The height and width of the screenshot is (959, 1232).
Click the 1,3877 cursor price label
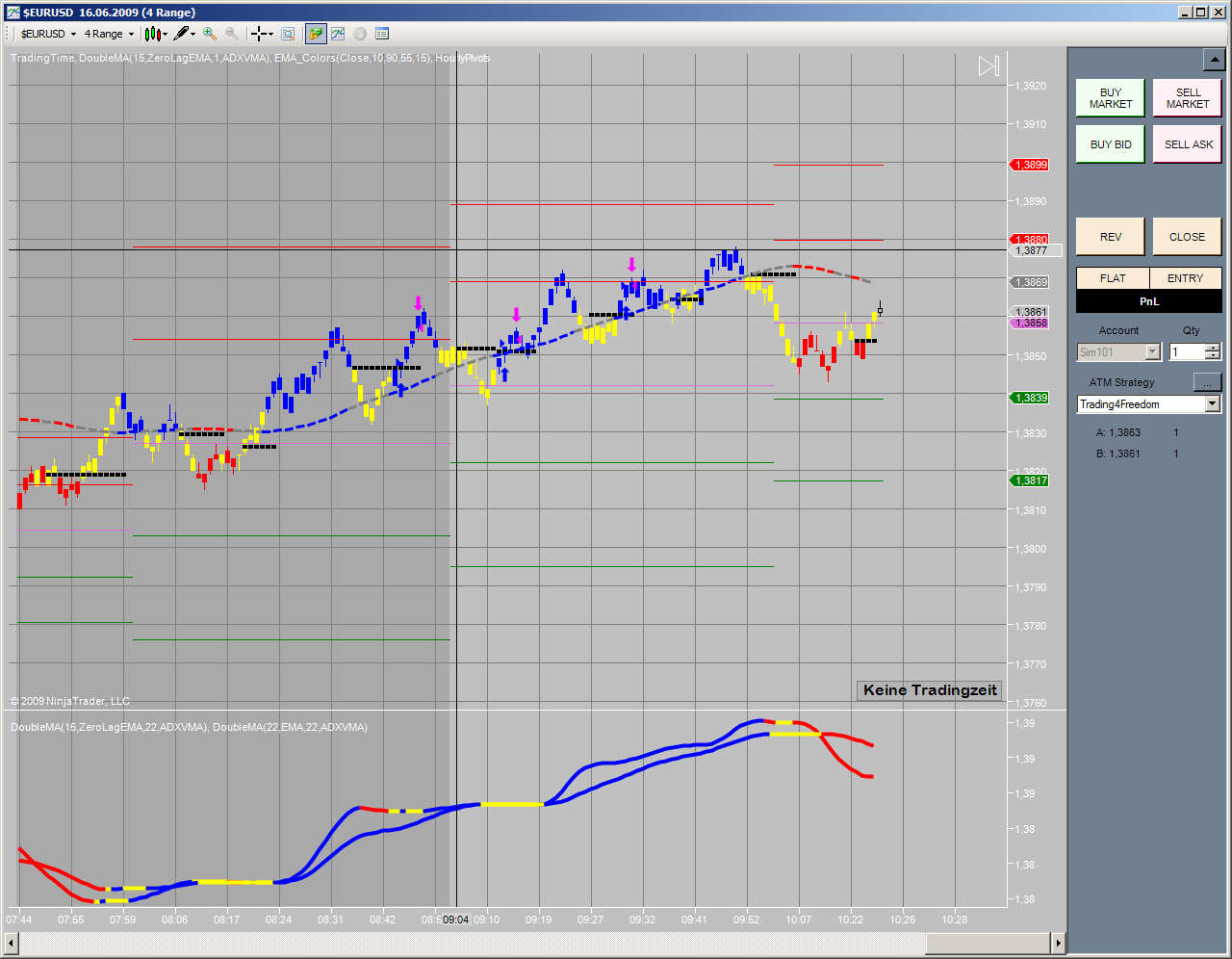(x=1034, y=250)
